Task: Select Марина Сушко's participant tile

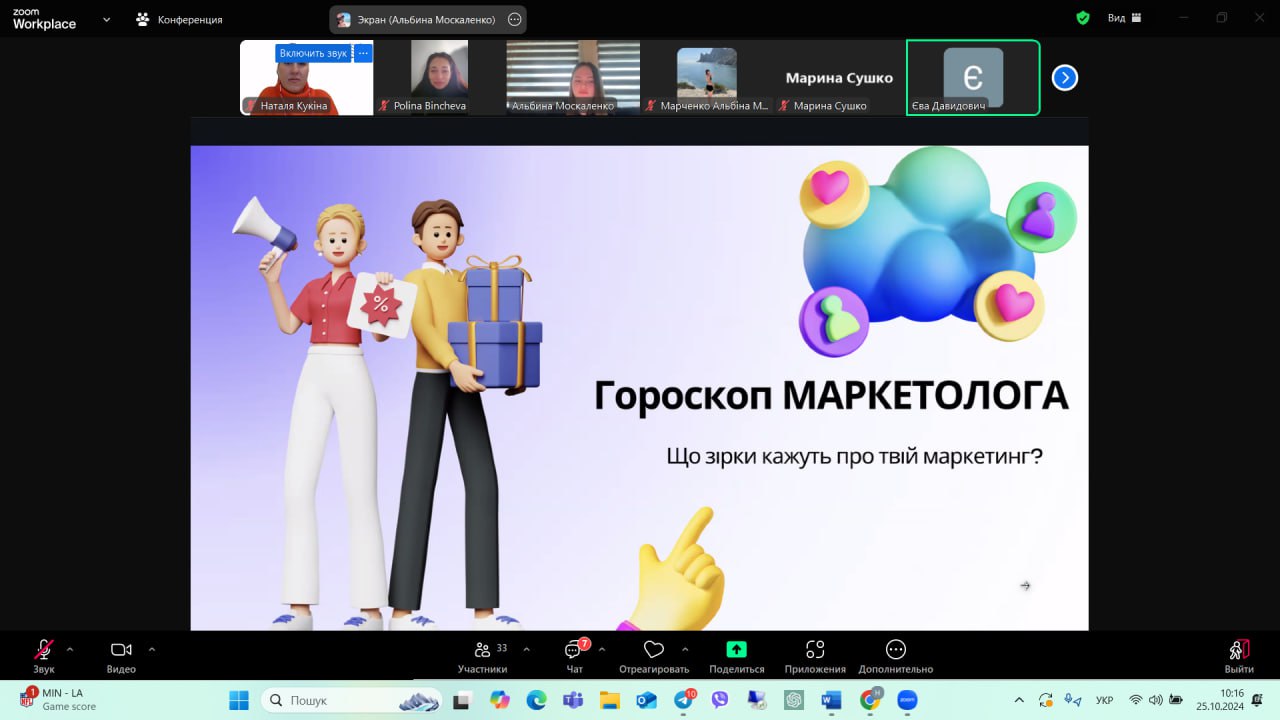Action: [x=839, y=78]
